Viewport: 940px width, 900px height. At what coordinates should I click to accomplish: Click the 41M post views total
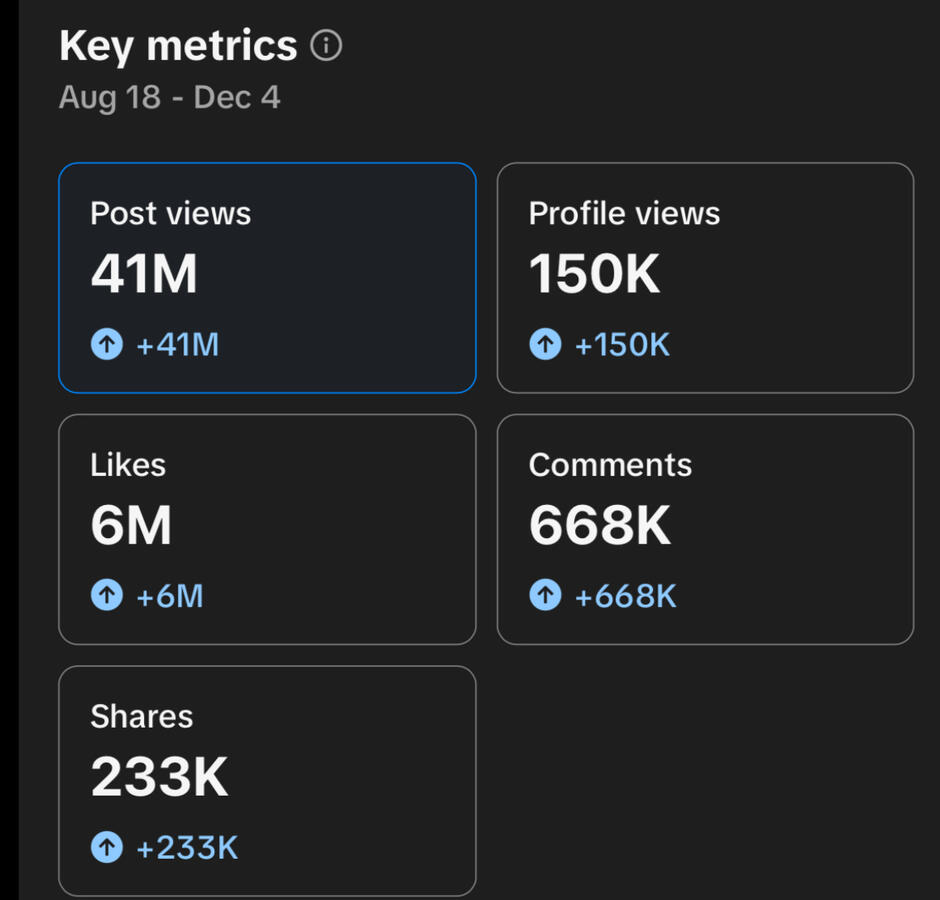click(x=144, y=274)
